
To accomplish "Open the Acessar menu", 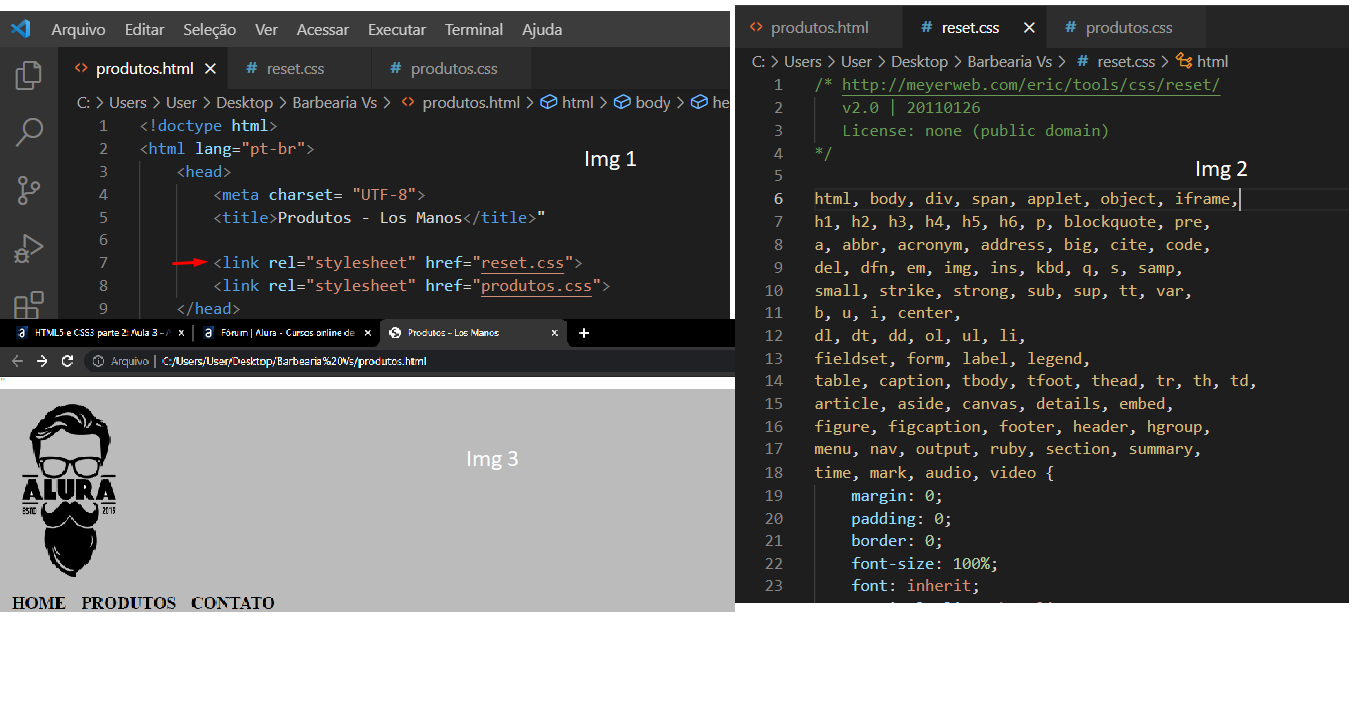I will (x=323, y=30).
